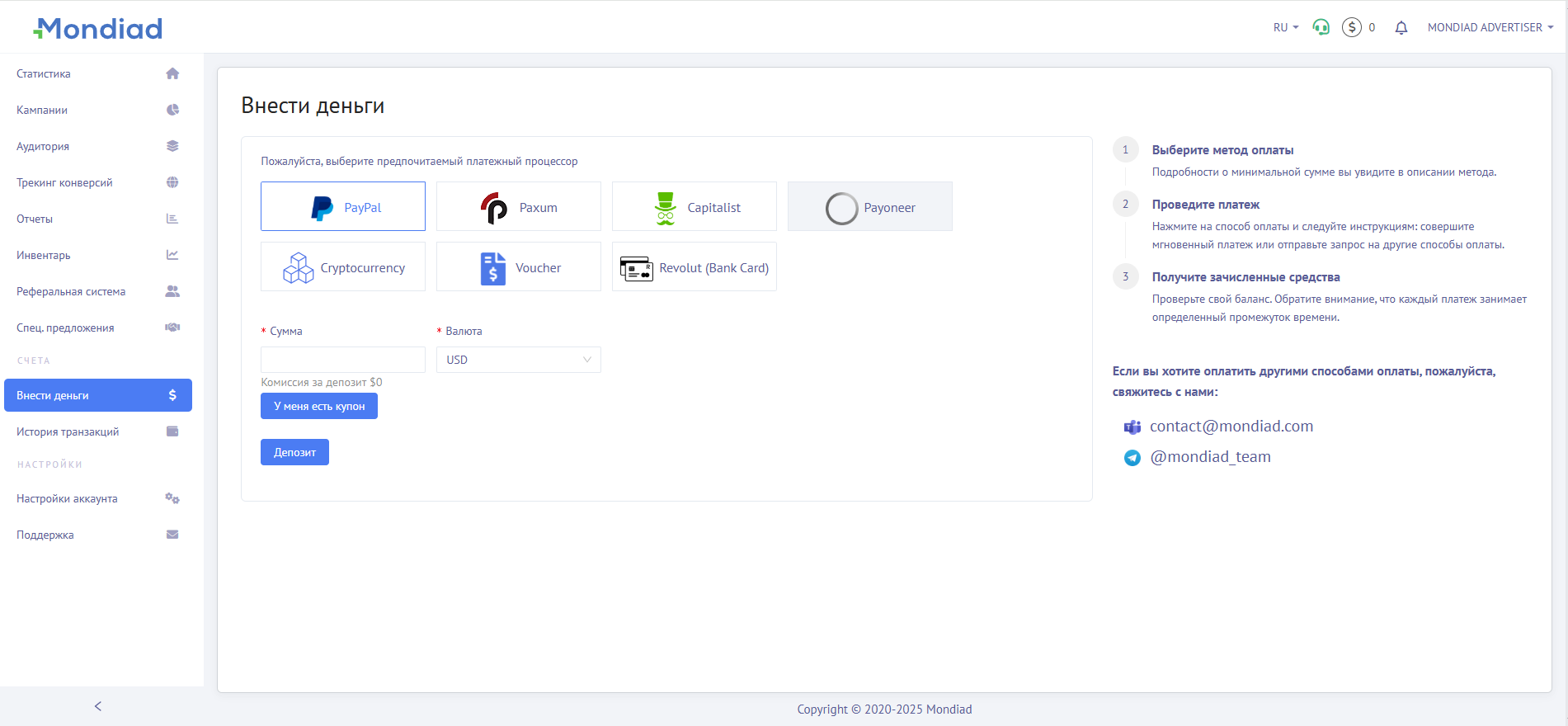Open the RU language dropdown

[x=1285, y=27]
